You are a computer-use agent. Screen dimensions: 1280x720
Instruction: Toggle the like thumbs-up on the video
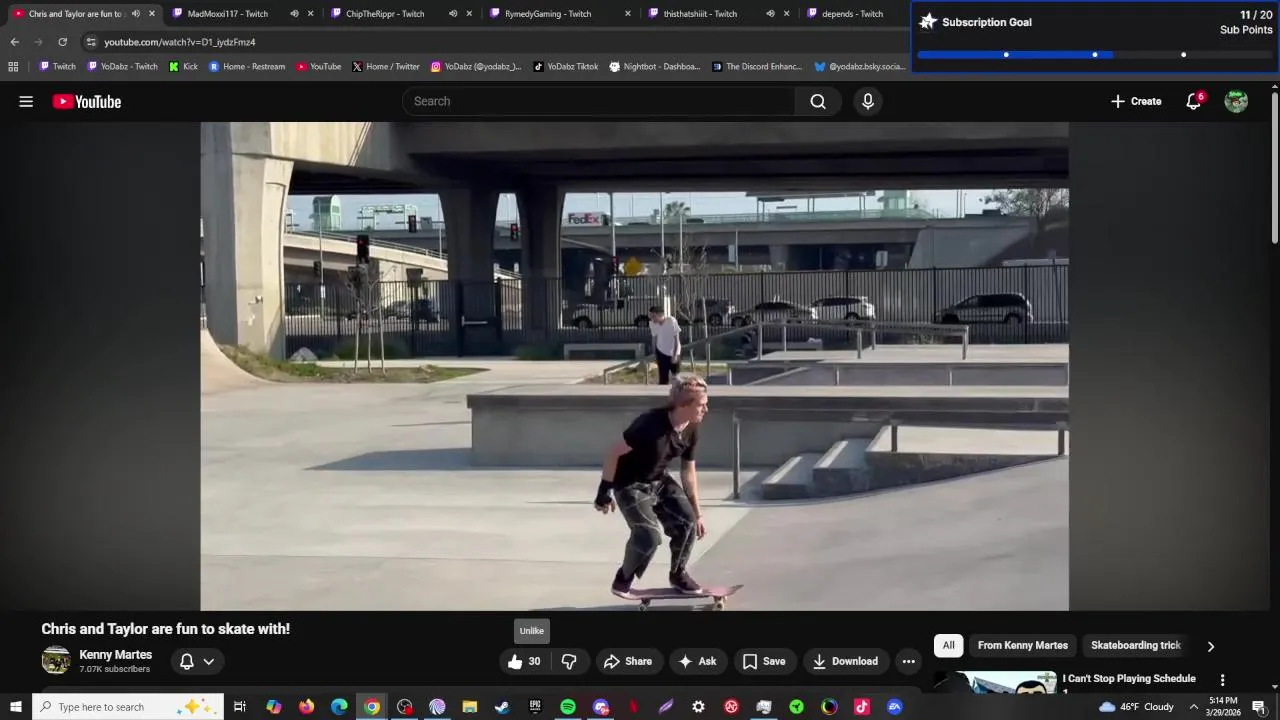pyautogui.click(x=524, y=661)
